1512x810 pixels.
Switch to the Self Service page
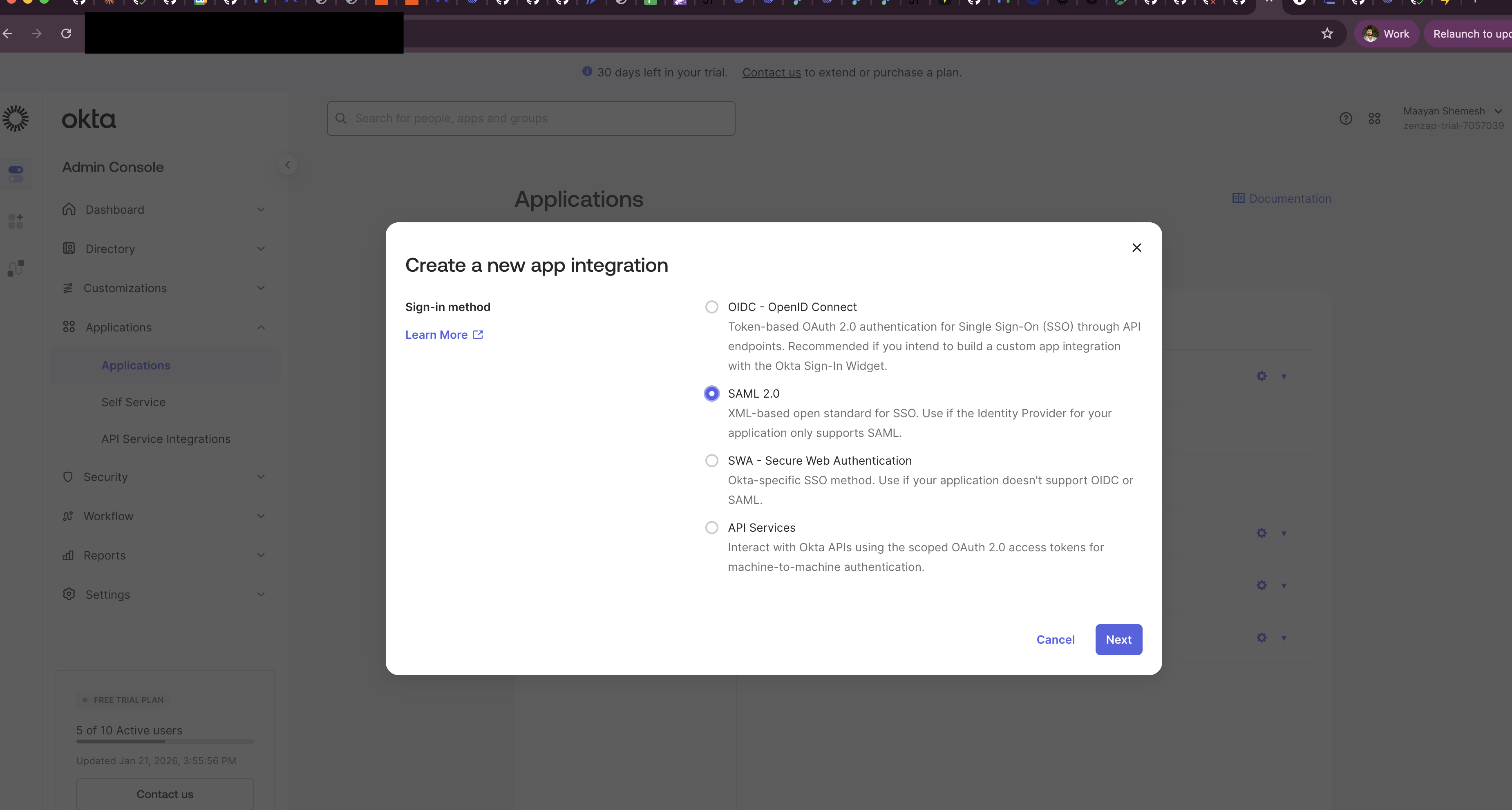(x=133, y=402)
